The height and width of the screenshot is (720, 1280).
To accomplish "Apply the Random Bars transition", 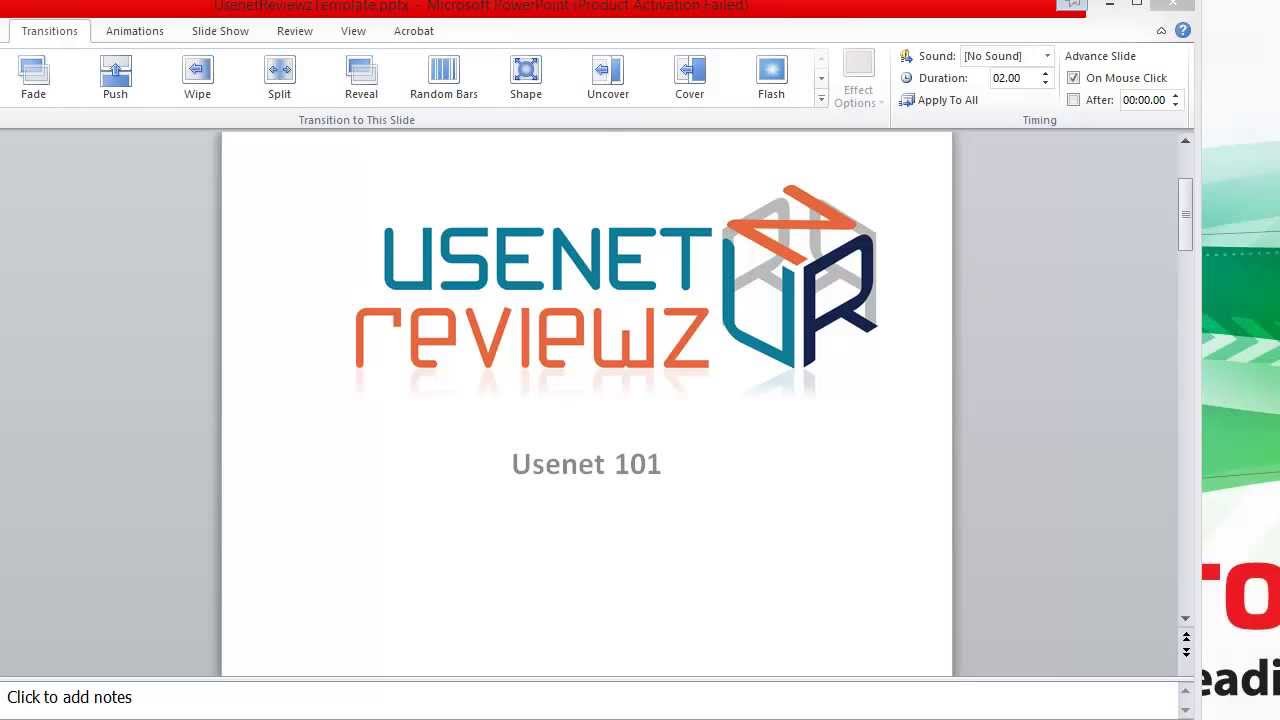I will pos(444,78).
